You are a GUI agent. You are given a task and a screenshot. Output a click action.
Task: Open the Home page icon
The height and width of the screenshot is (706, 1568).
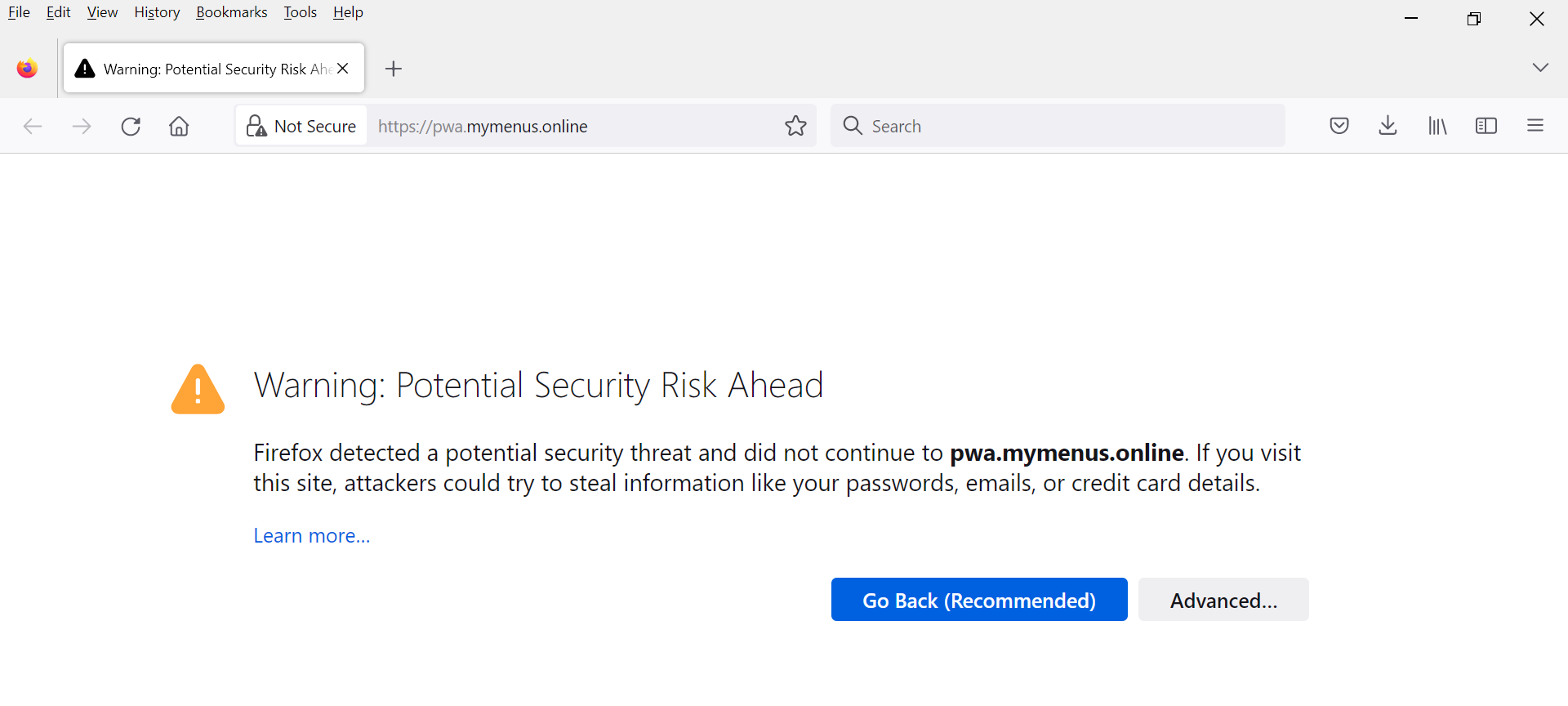pos(179,126)
